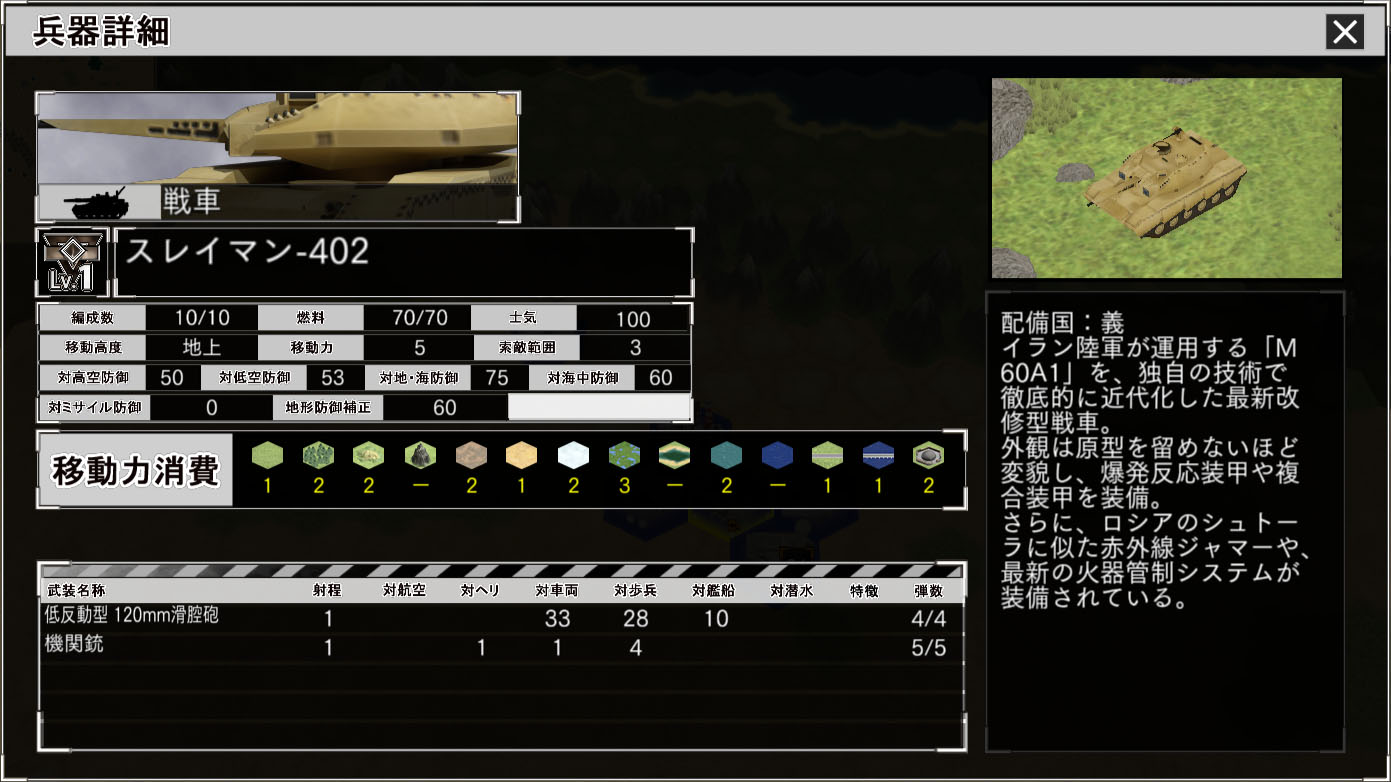Screen dimensions: 1391x782
Task: Select the road terrain hex icon
Action: 827,456
